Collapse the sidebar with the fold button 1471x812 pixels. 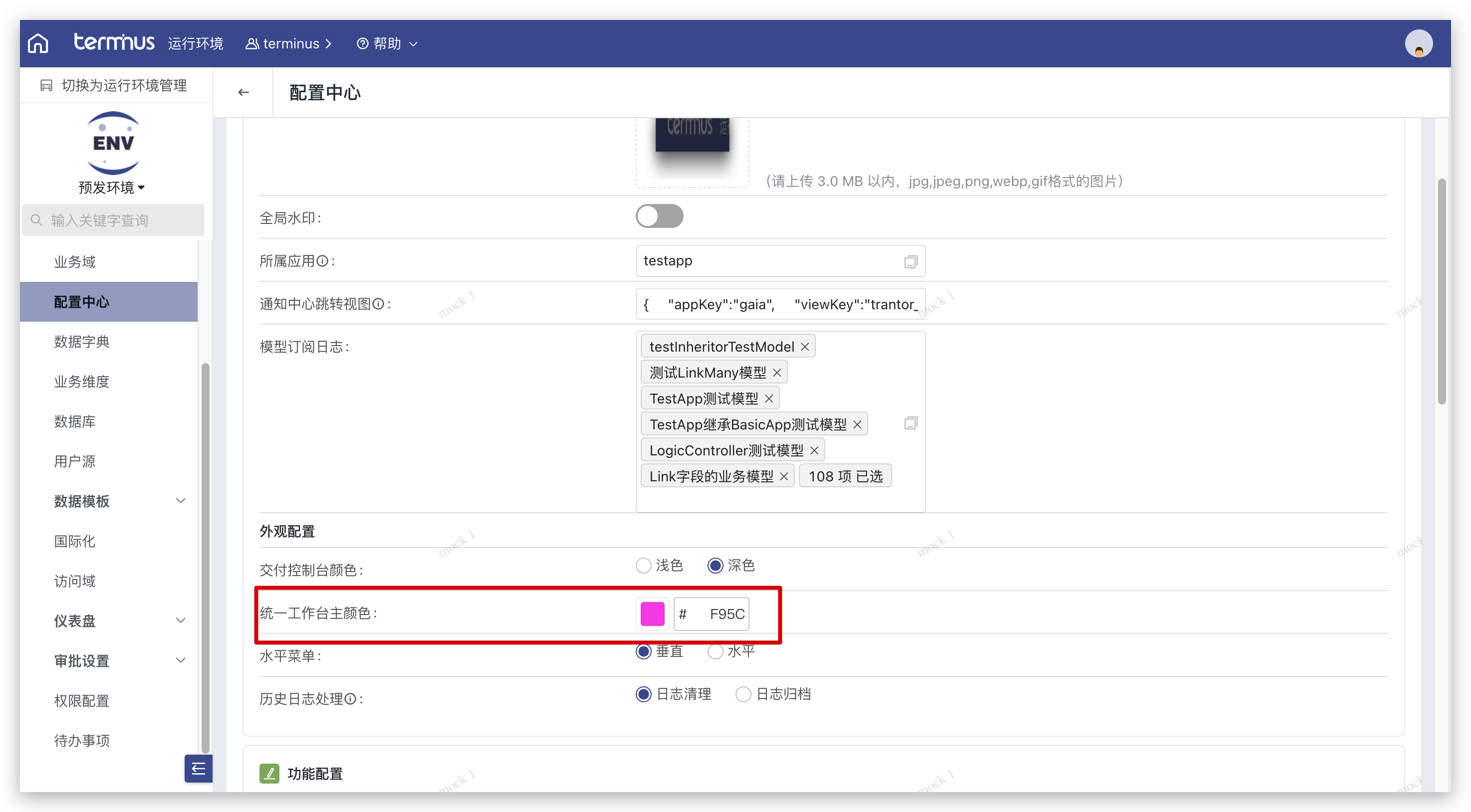(198, 769)
